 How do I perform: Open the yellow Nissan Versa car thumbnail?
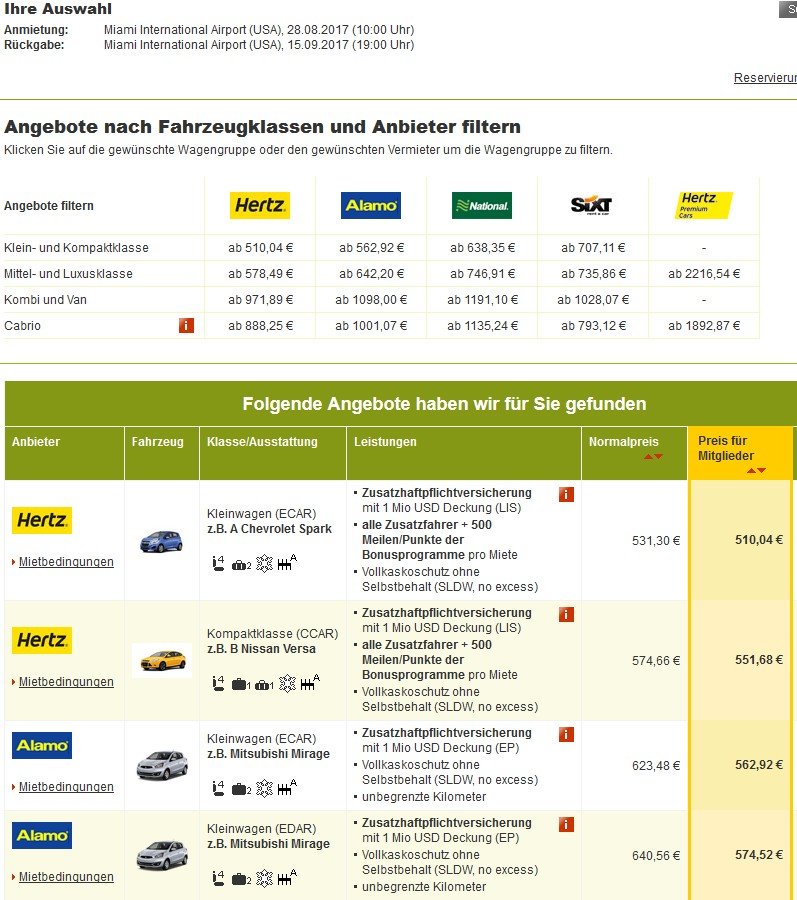(x=162, y=660)
